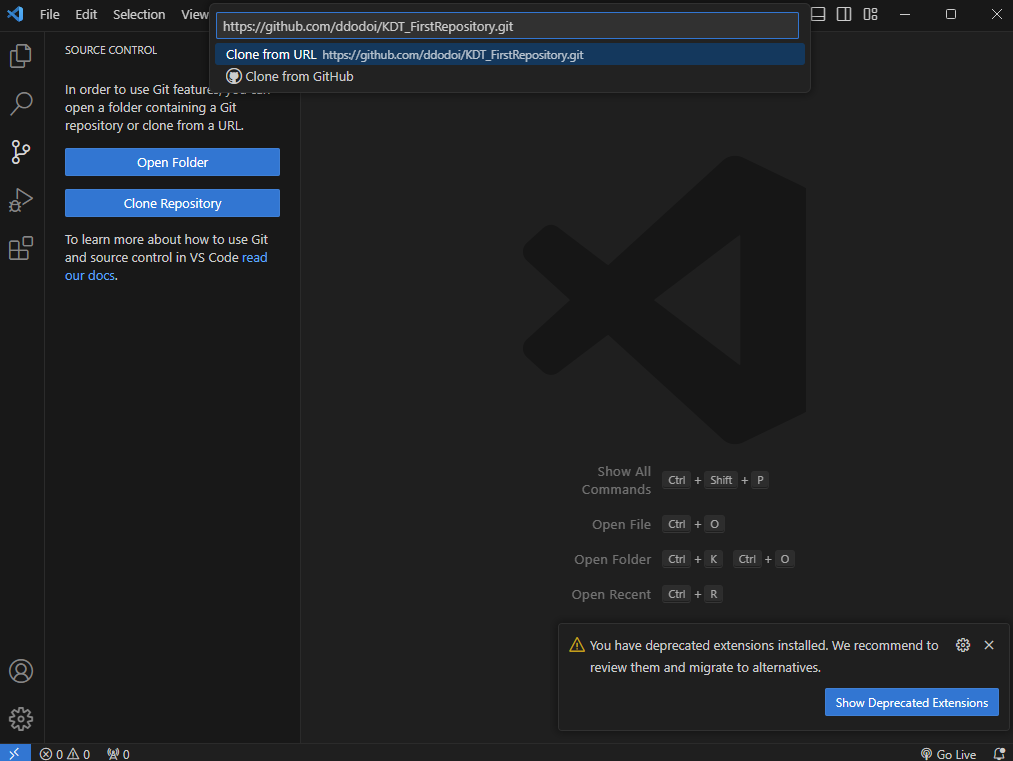Screen dimensions: 1013x761
Task: Choose Clone from GitHub option
Action: pos(510,76)
